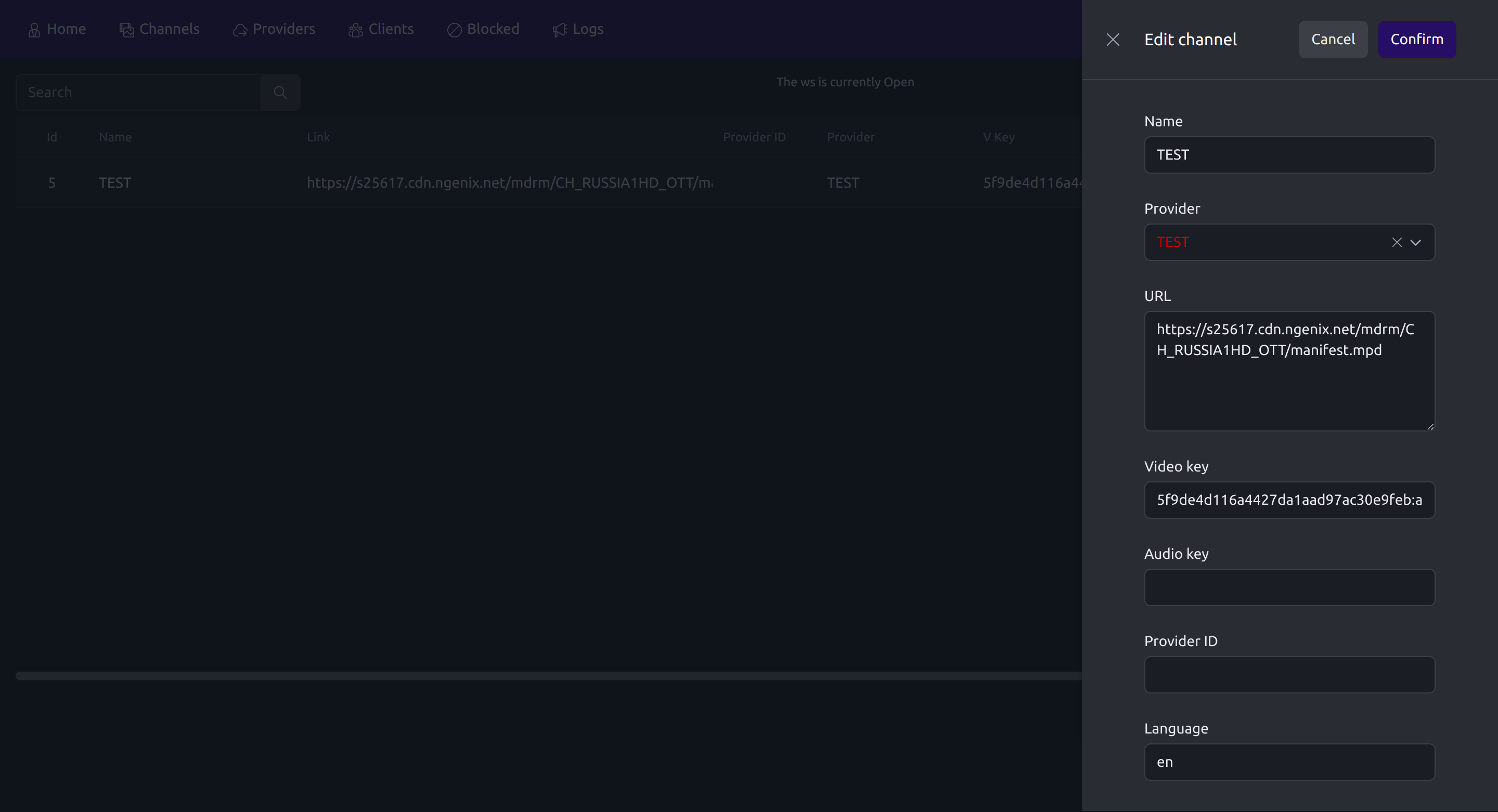Viewport: 1498px width, 812px height.
Task: Open the Blocked menu item
Action: 483,29
